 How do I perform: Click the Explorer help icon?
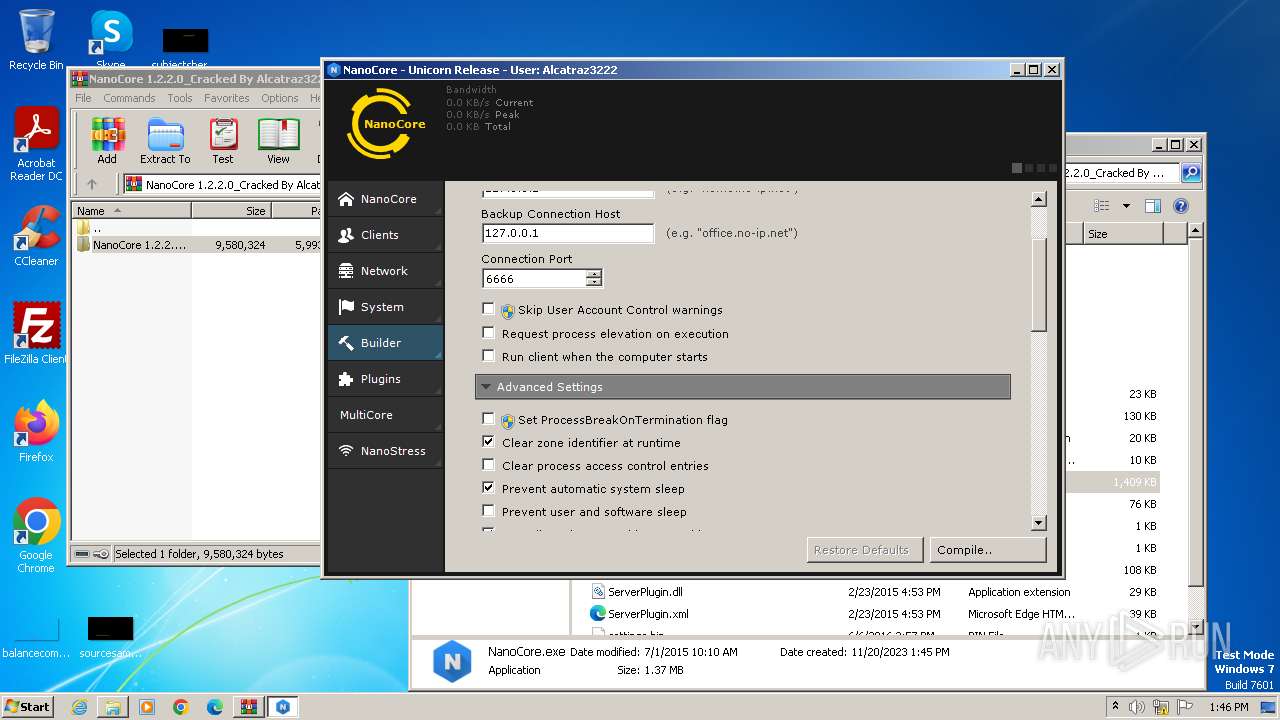[1181, 206]
